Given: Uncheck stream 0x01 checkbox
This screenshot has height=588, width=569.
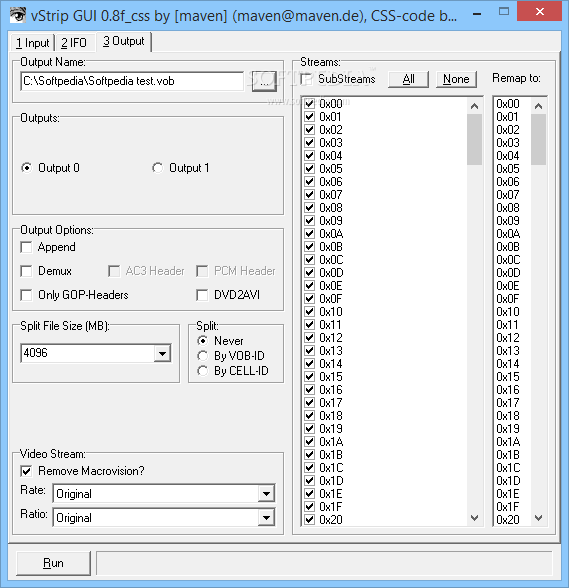Looking at the screenshot, I should (309, 117).
